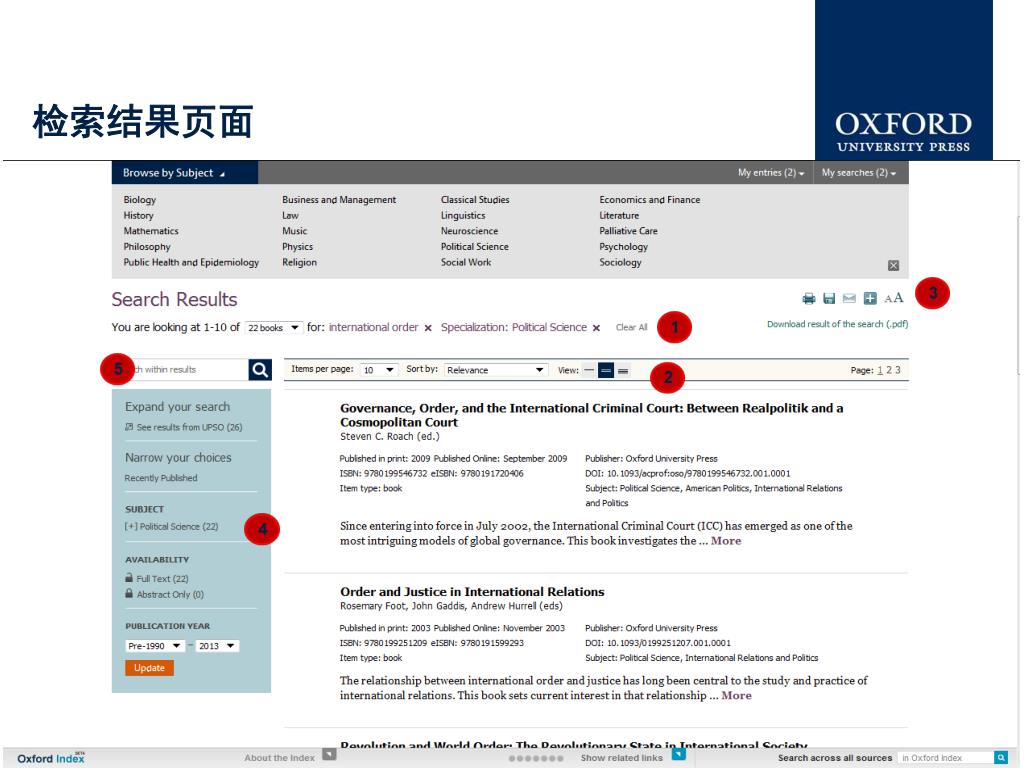Toggle the About the Index arrow
Viewport: 1024px width, 768px height.
coord(329,754)
